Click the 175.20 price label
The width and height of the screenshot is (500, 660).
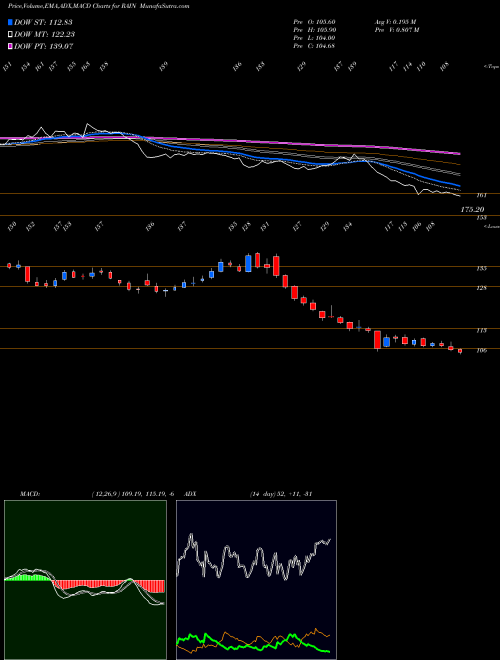click(x=472, y=209)
